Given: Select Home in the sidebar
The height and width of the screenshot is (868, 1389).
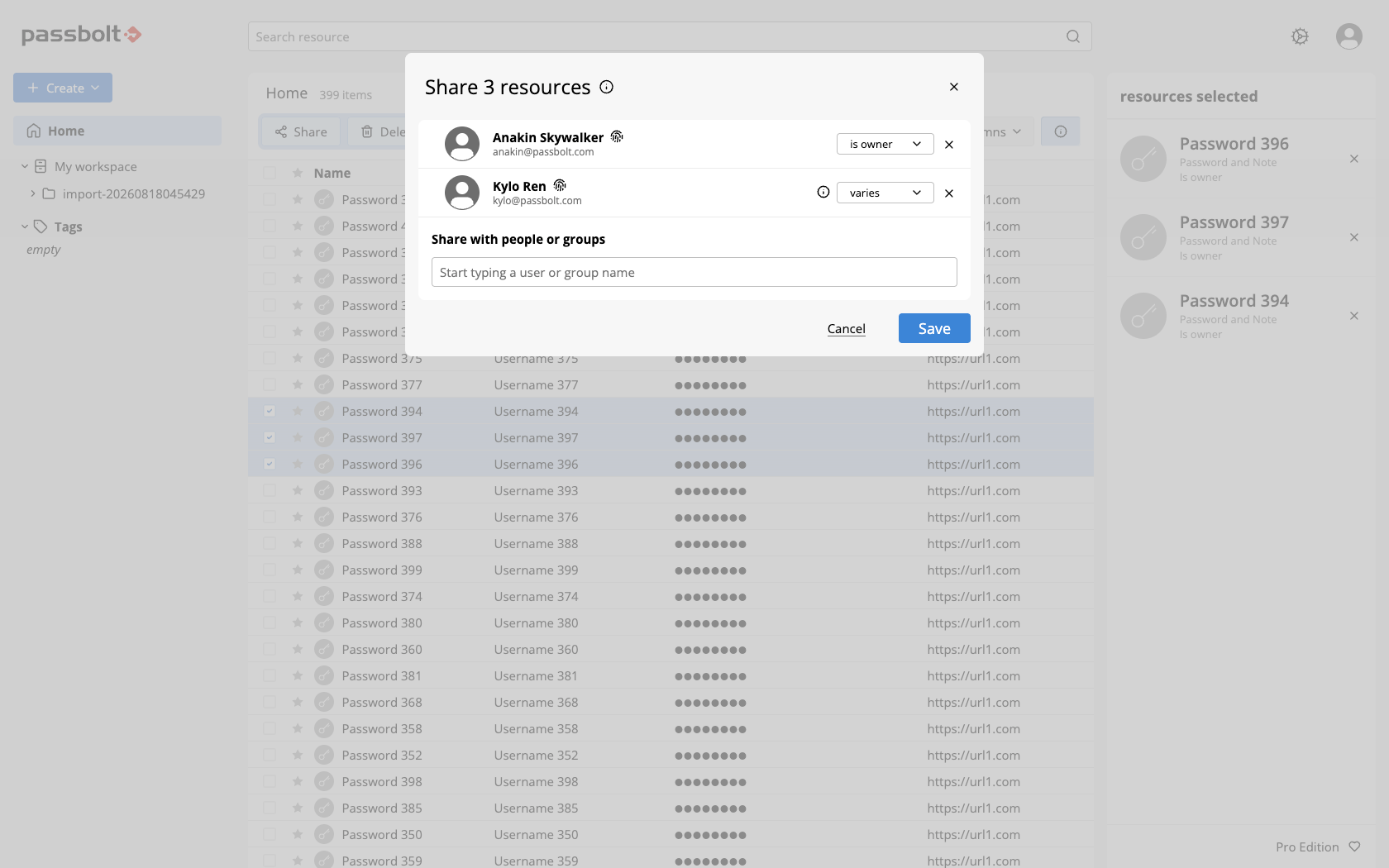Looking at the screenshot, I should (117, 131).
